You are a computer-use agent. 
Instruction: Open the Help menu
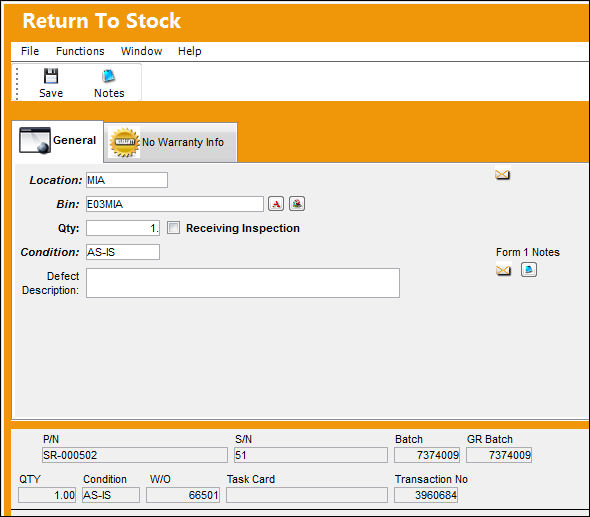[190, 51]
